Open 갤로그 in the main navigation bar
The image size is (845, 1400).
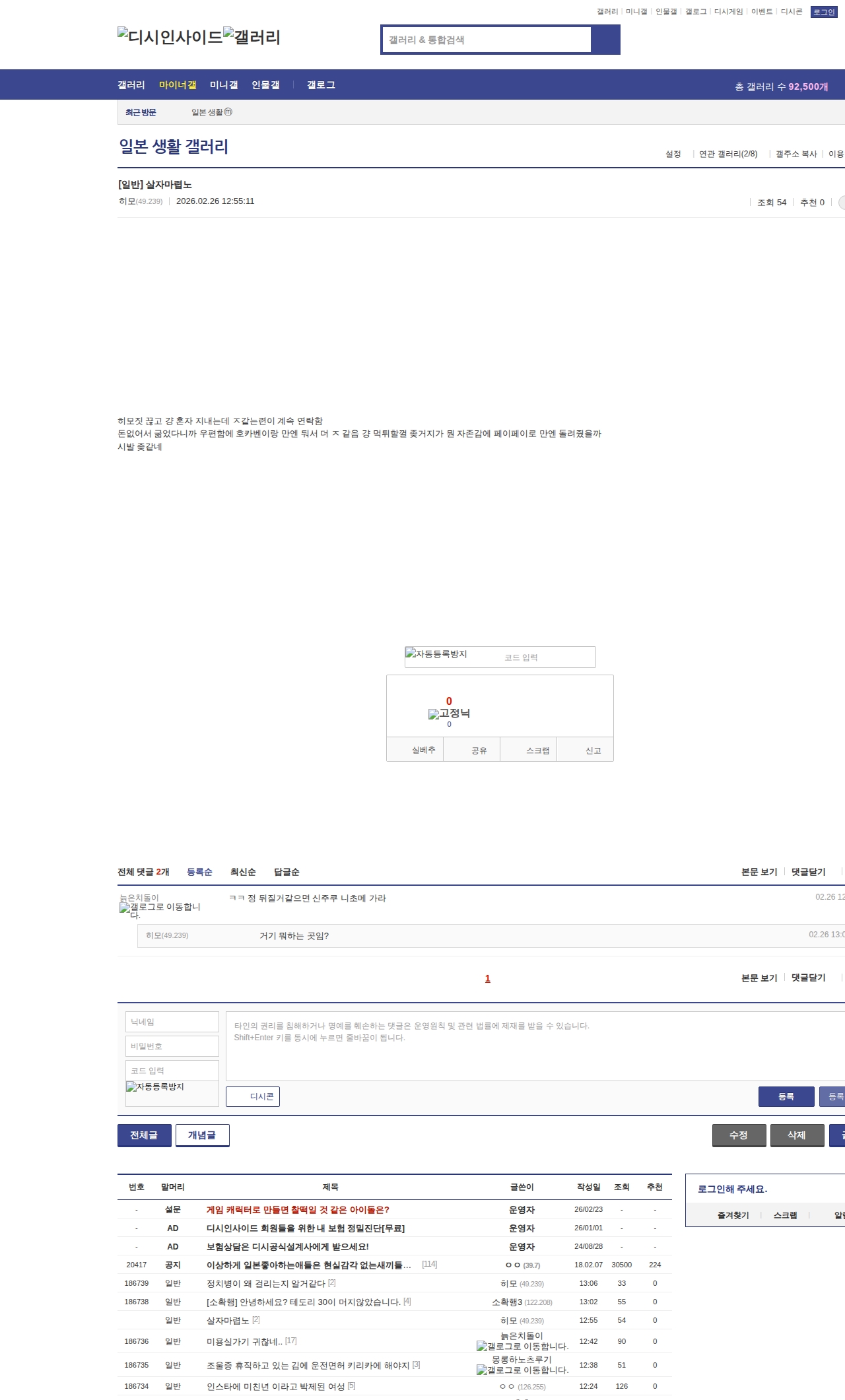pos(321,85)
